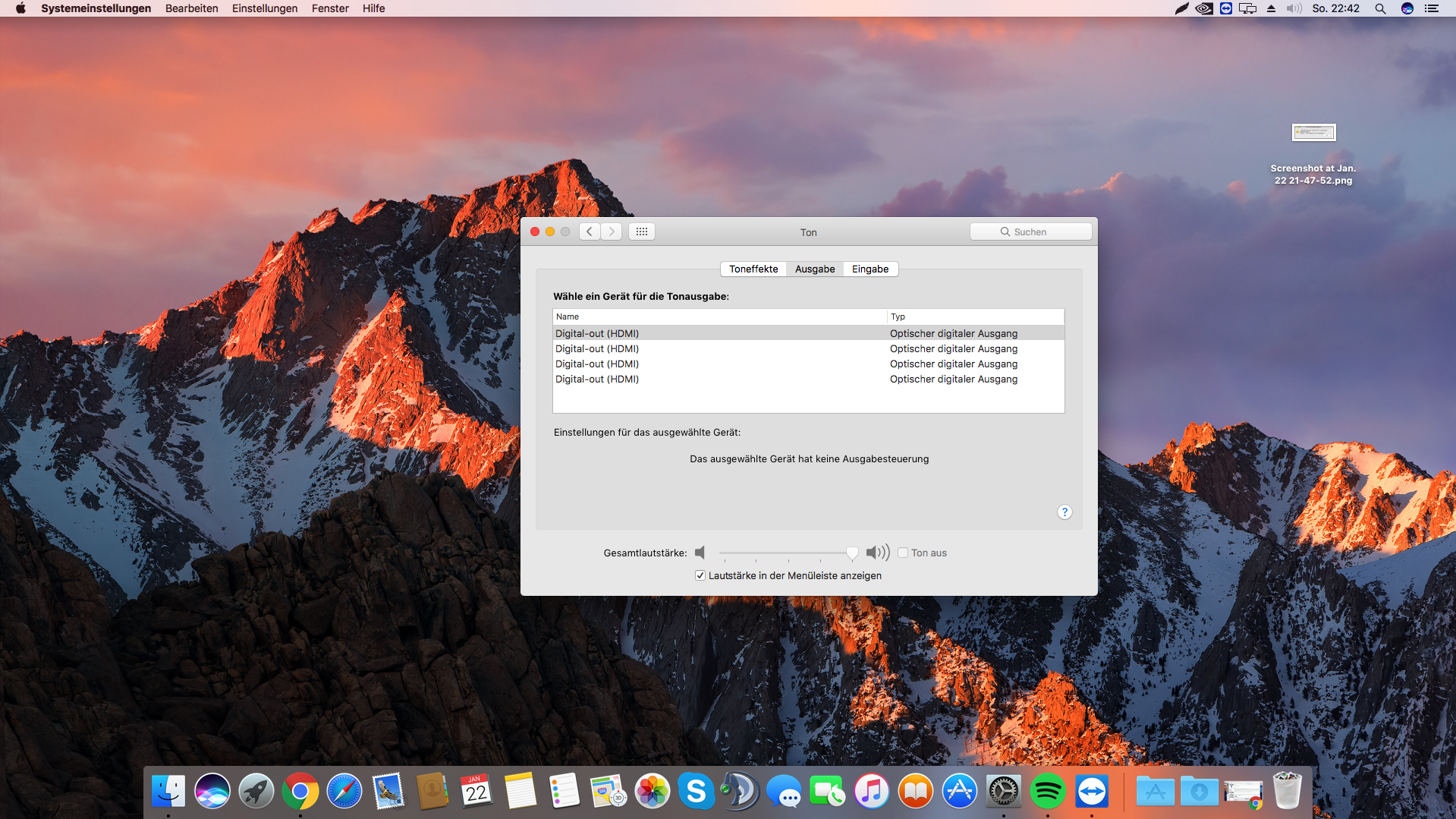
Task: Click the NVIDIA icon in menu bar
Action: (1203, 8)
